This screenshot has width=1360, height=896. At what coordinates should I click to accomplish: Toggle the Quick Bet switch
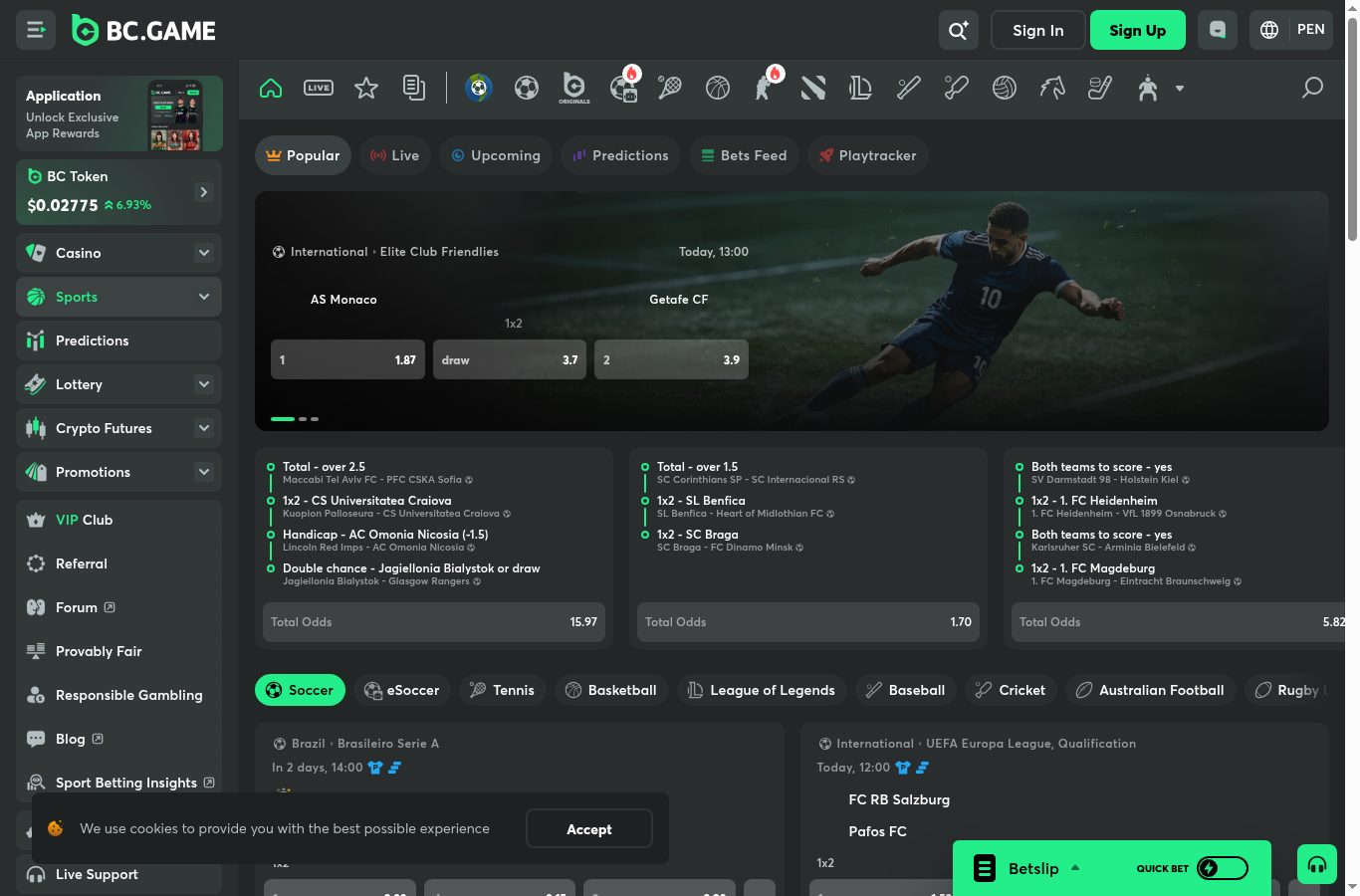click(1223, 868)
